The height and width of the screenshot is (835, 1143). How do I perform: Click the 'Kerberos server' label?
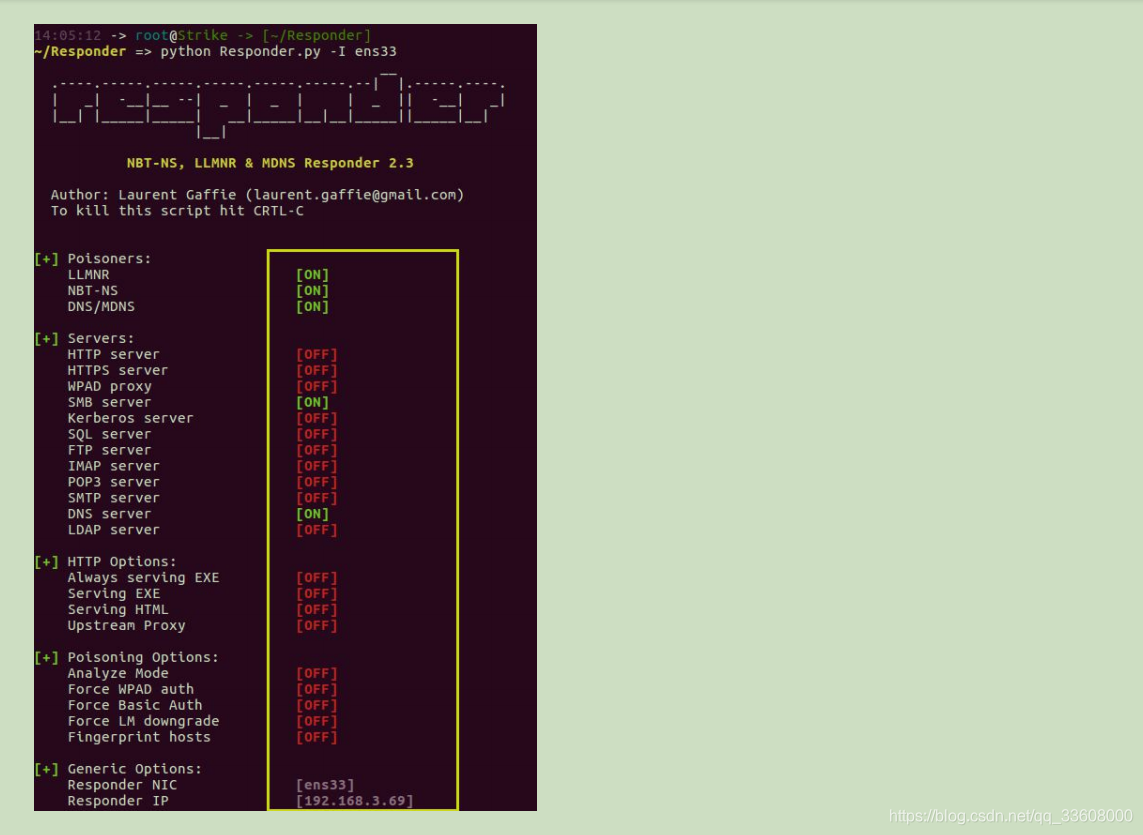pyautogui.click(x=130, y=419)
